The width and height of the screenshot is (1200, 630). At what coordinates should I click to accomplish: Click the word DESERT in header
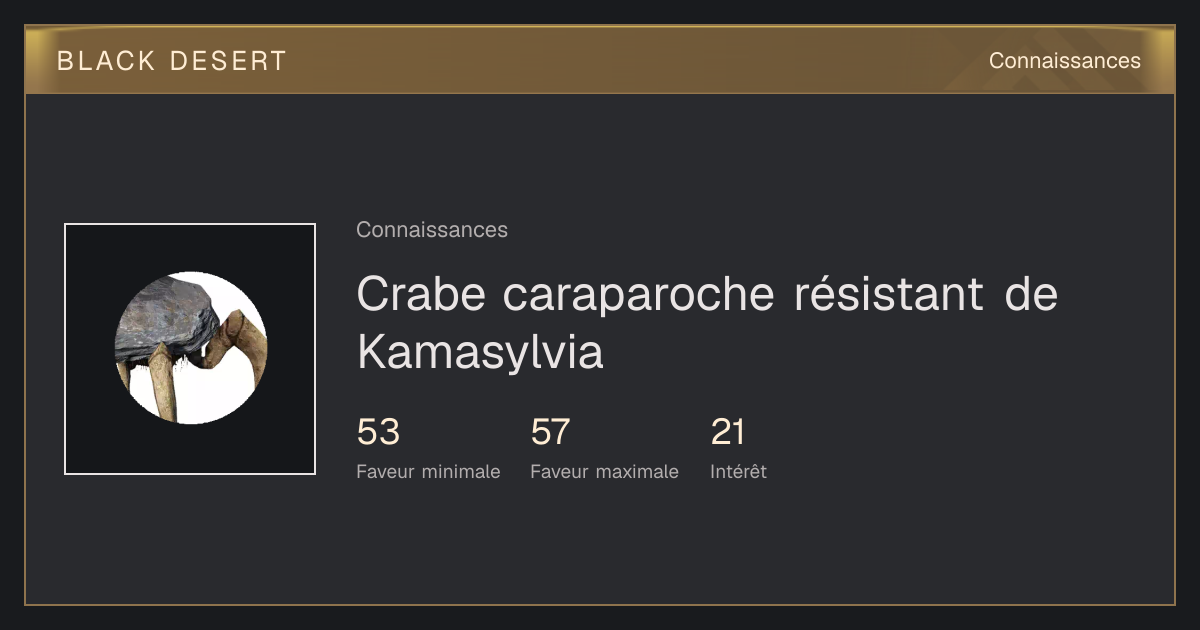[228, 61]
